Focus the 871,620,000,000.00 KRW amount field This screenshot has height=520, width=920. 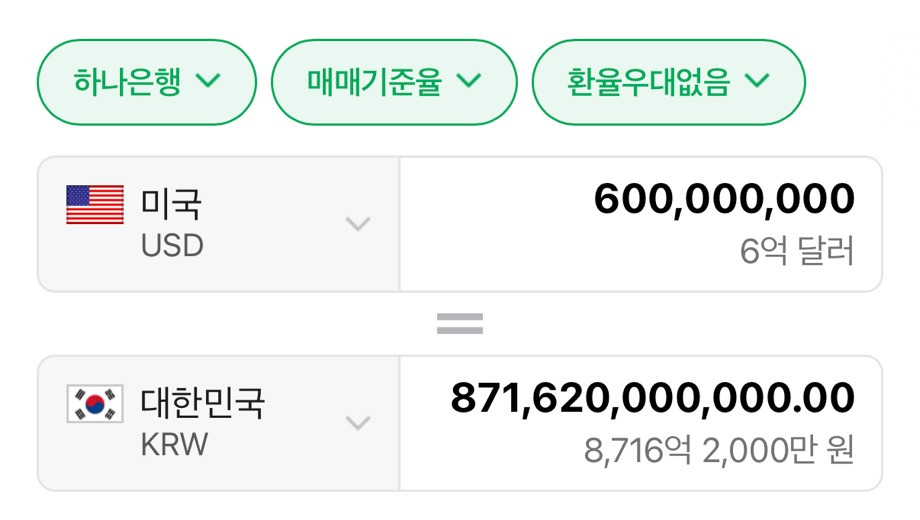point(652,398)
